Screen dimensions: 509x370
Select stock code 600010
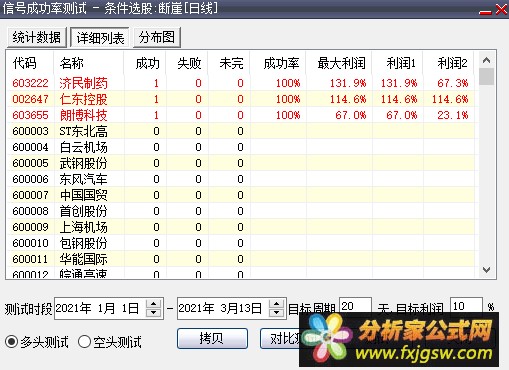pos(30,243)
